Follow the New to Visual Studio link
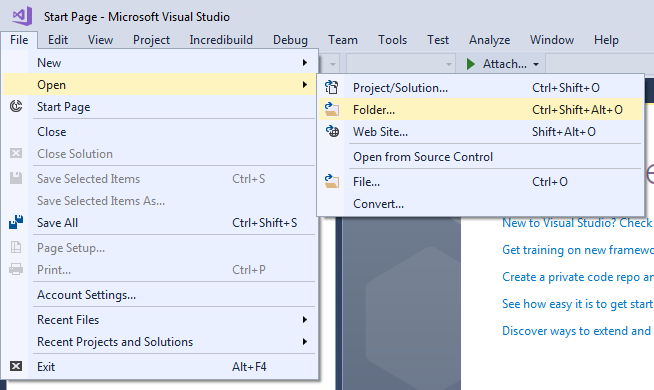Screen dimensions: 654x390 [578, 223]
